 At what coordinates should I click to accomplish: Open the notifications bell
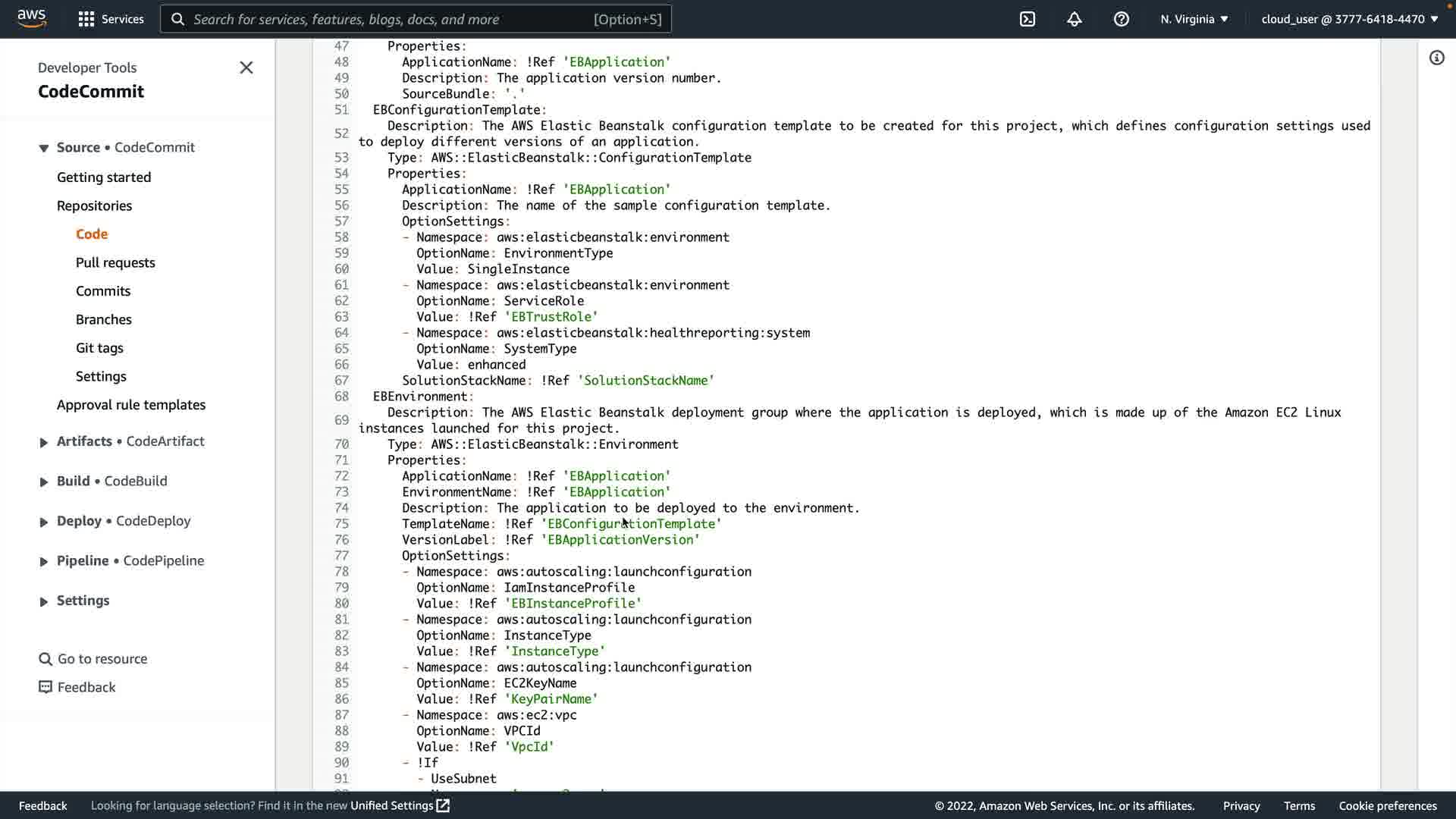click(x=1075, y=19)
